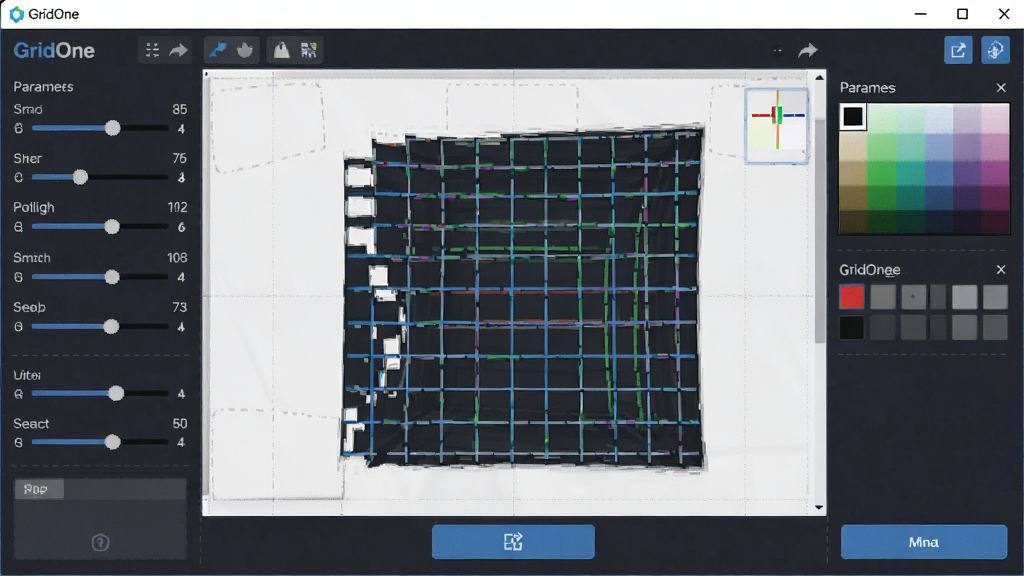
Task: Choose the red swatch in the GridOnge panel
Action: coord(852,297)
